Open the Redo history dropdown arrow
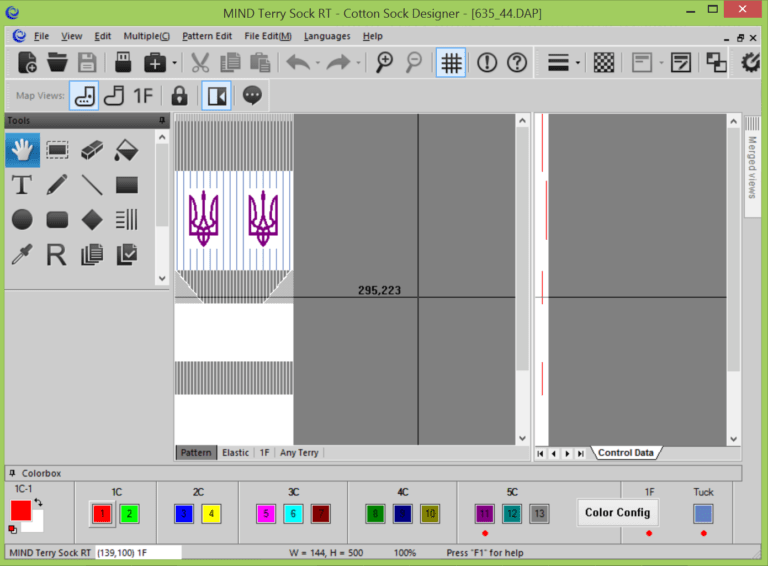 coord(359,63)
